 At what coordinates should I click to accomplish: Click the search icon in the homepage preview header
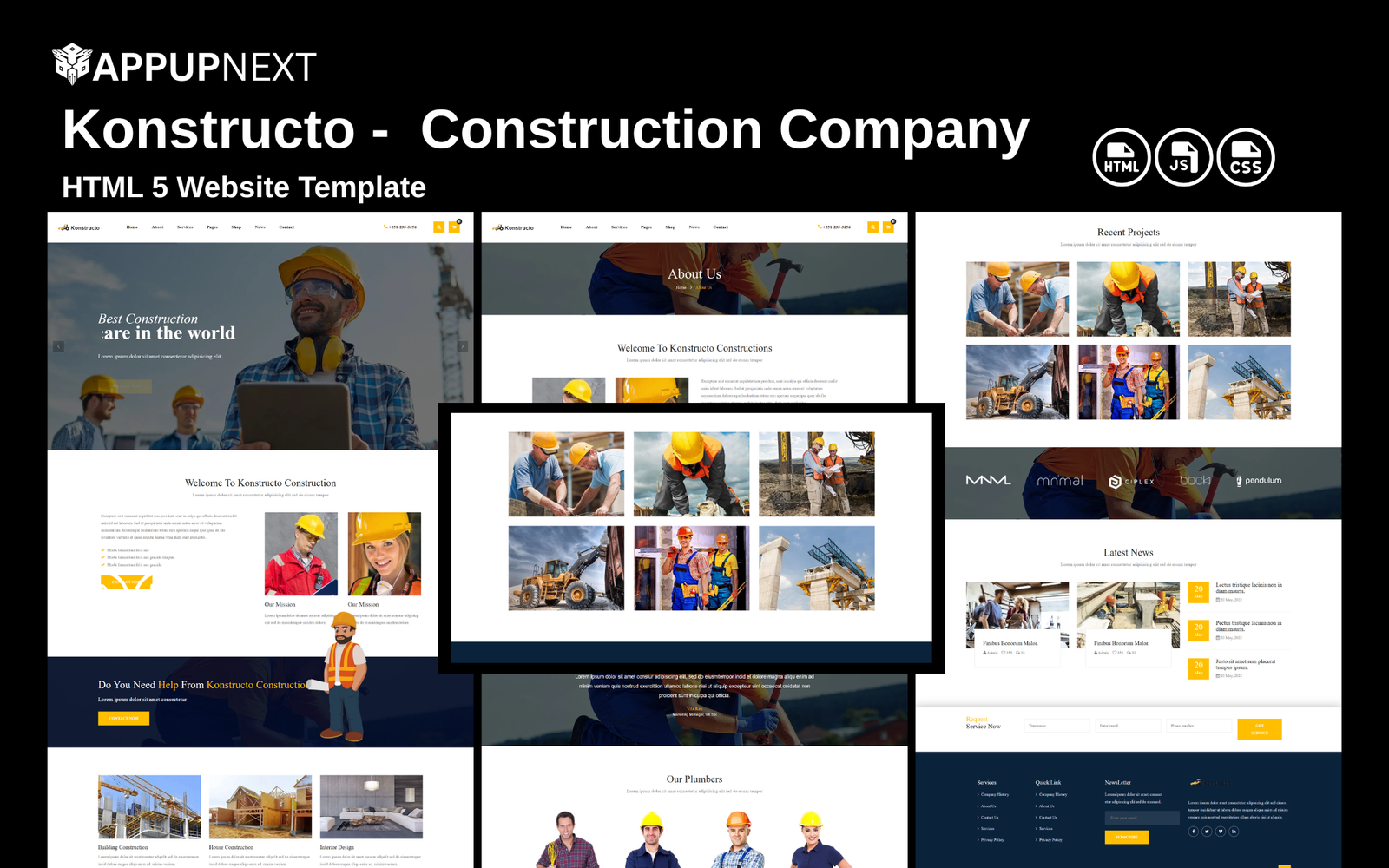click(439, 227)
